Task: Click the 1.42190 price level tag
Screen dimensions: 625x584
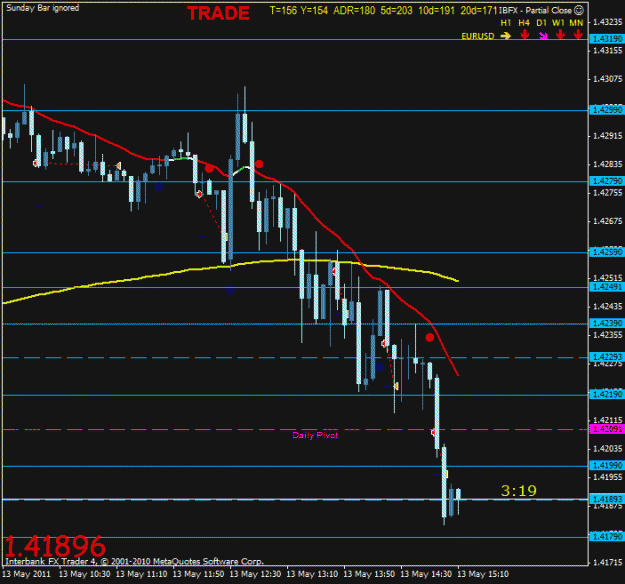Action: [x=607, y=395]
